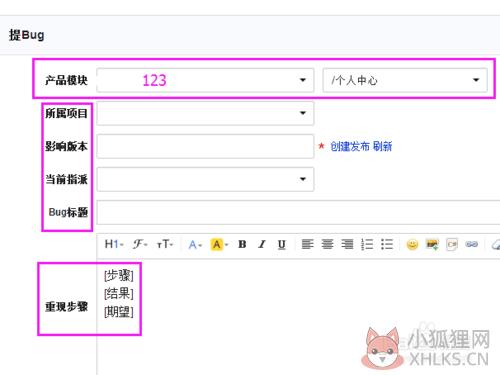Insert a hyperlink with the link icon
The height and width of the screenshot is (375, 500).
pos(471,244)
